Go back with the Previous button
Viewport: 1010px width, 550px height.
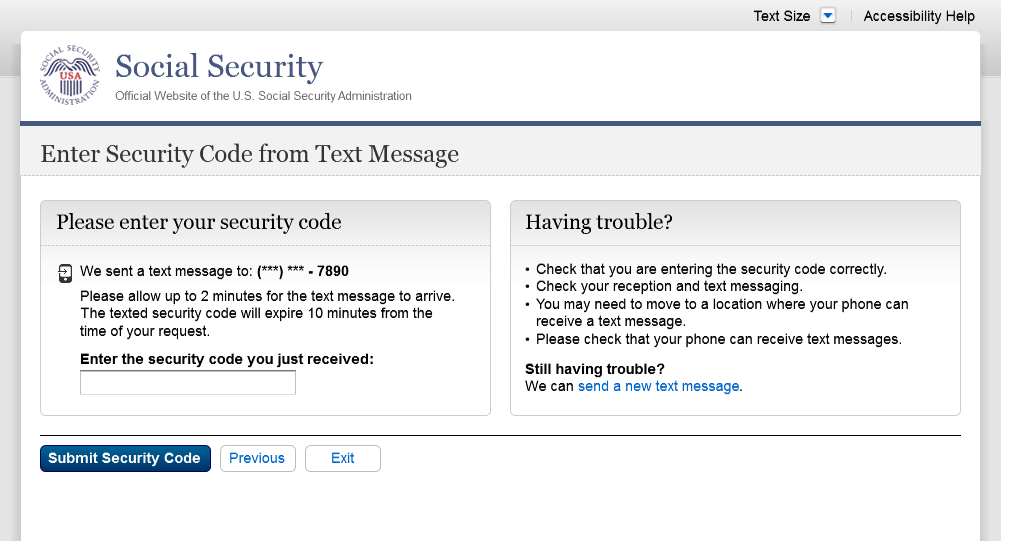tap(257, 458)
